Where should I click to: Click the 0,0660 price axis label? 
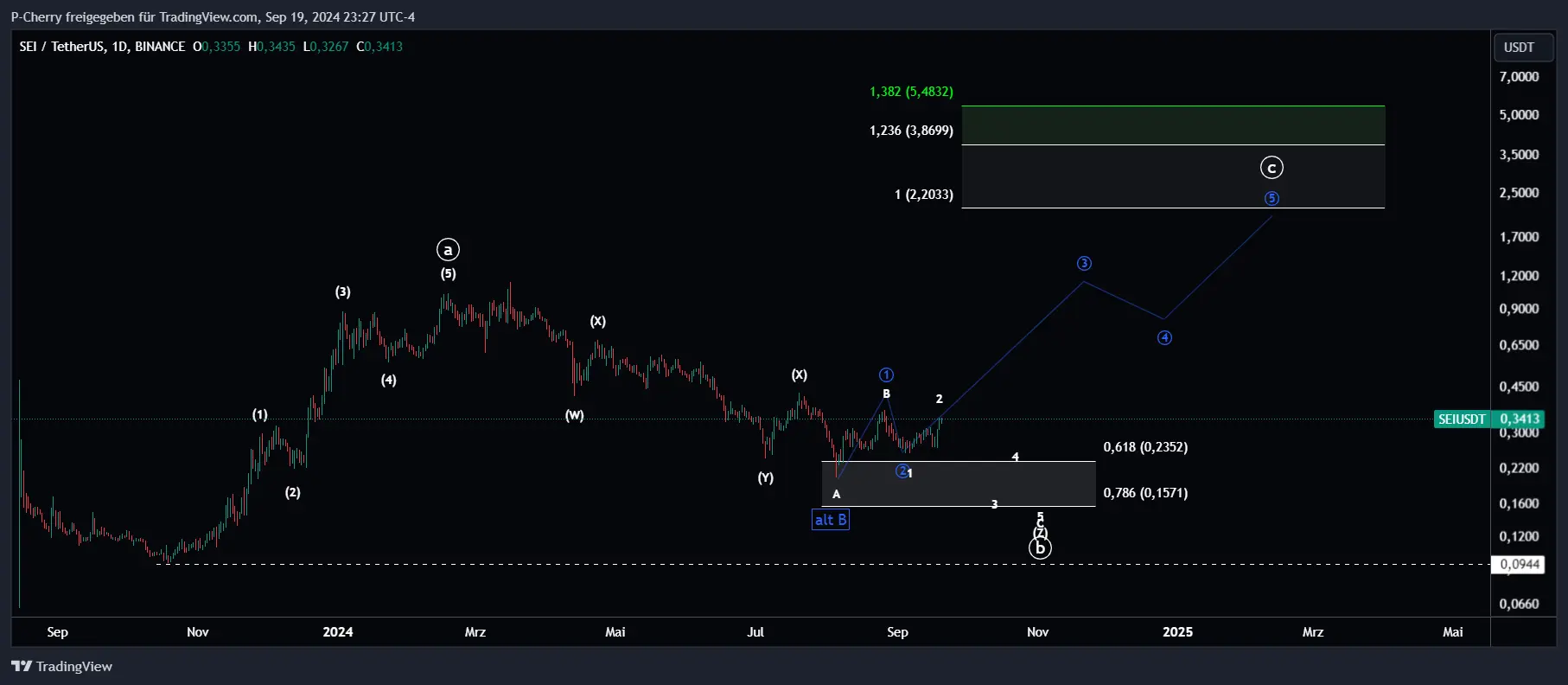coord(1519,604)
